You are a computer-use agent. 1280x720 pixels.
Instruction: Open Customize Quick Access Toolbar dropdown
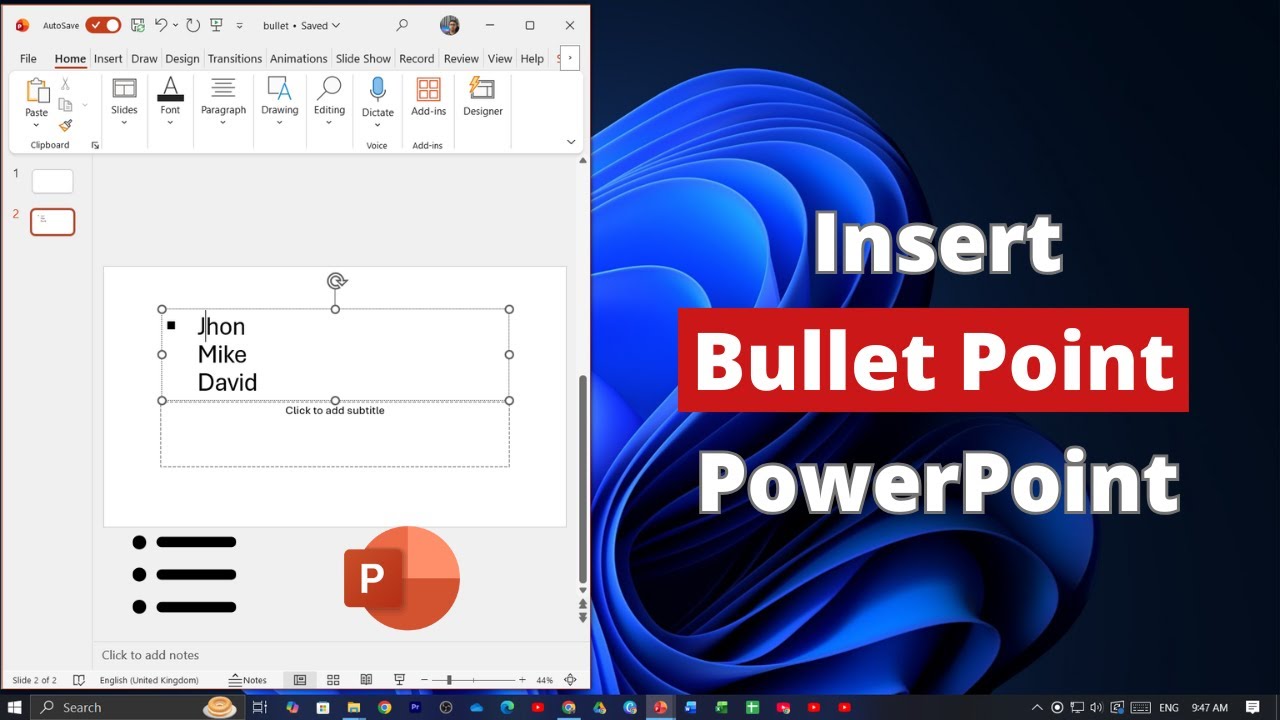(239, 26)
